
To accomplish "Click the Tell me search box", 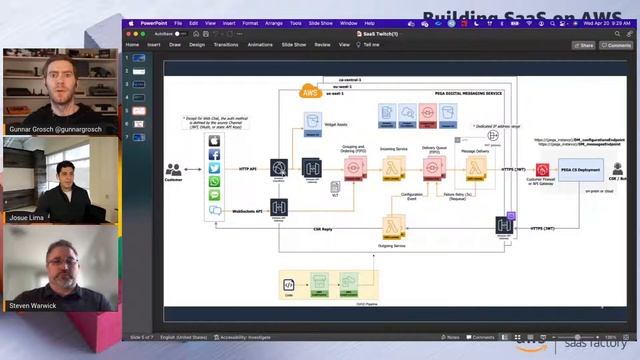I will point(368,44).
